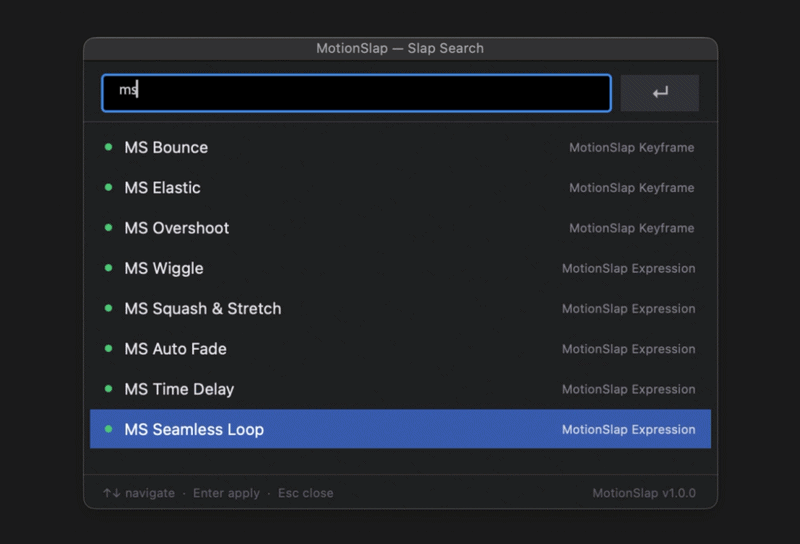Click the Enter apply hint text
The image size is (800, 544).
[226, 493]
